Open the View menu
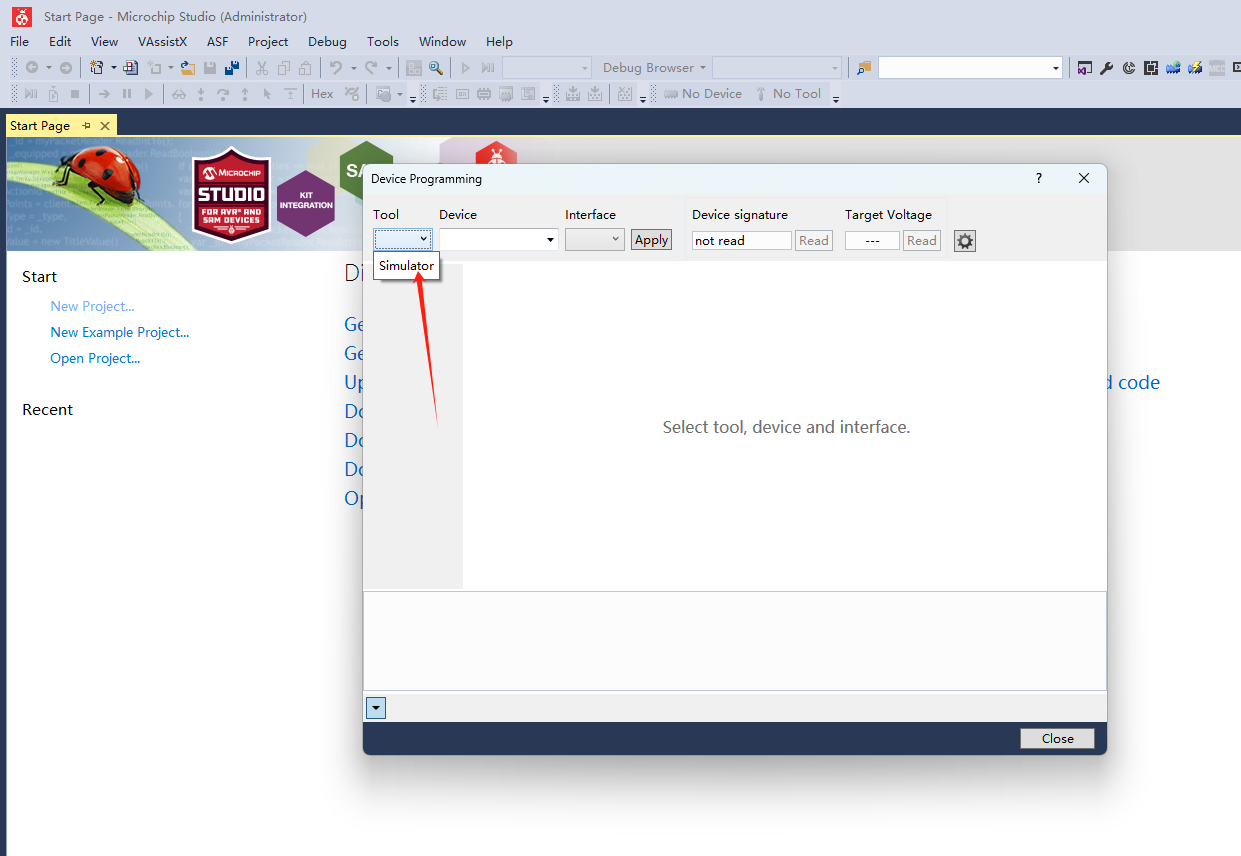The image size is (1241, 856). (x=104, y=42)
